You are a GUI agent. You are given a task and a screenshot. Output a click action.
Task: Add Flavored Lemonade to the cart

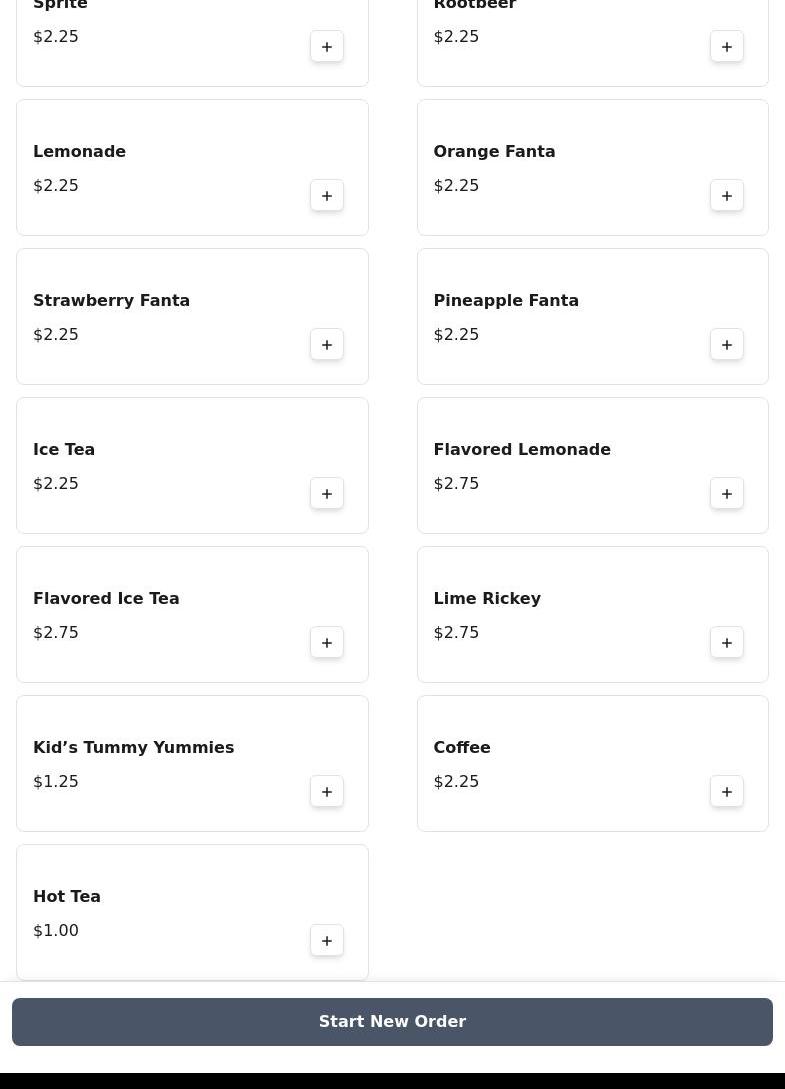tap(727, 494)
